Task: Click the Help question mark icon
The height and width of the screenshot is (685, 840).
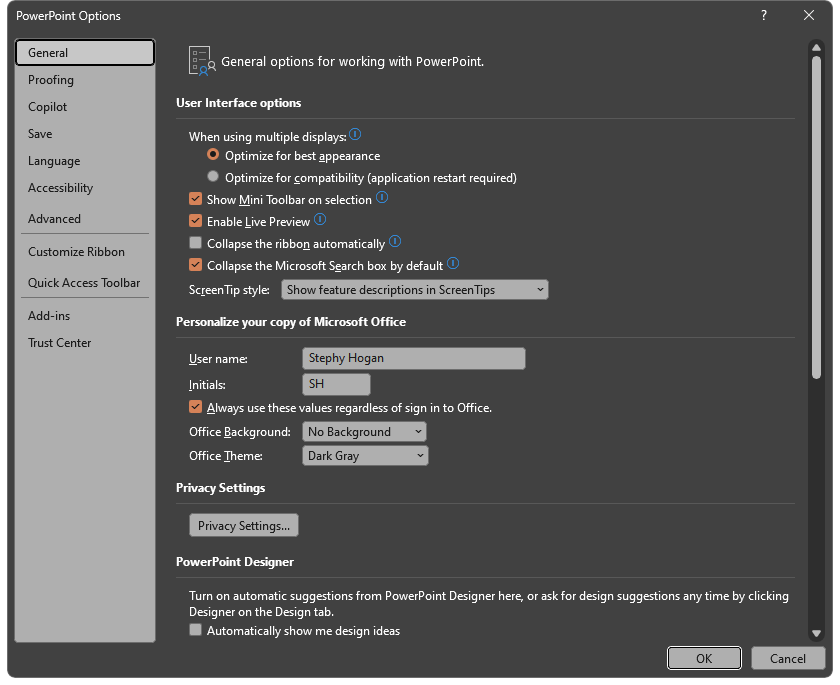Action: pyautogui.click(x=763, y=16)
